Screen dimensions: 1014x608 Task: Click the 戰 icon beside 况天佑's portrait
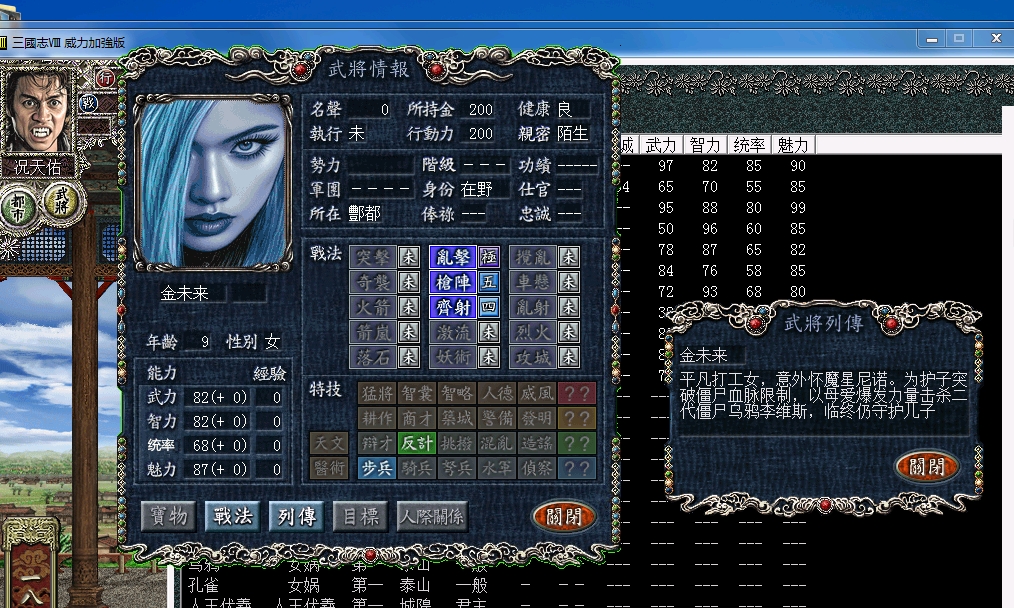[88, 103]
